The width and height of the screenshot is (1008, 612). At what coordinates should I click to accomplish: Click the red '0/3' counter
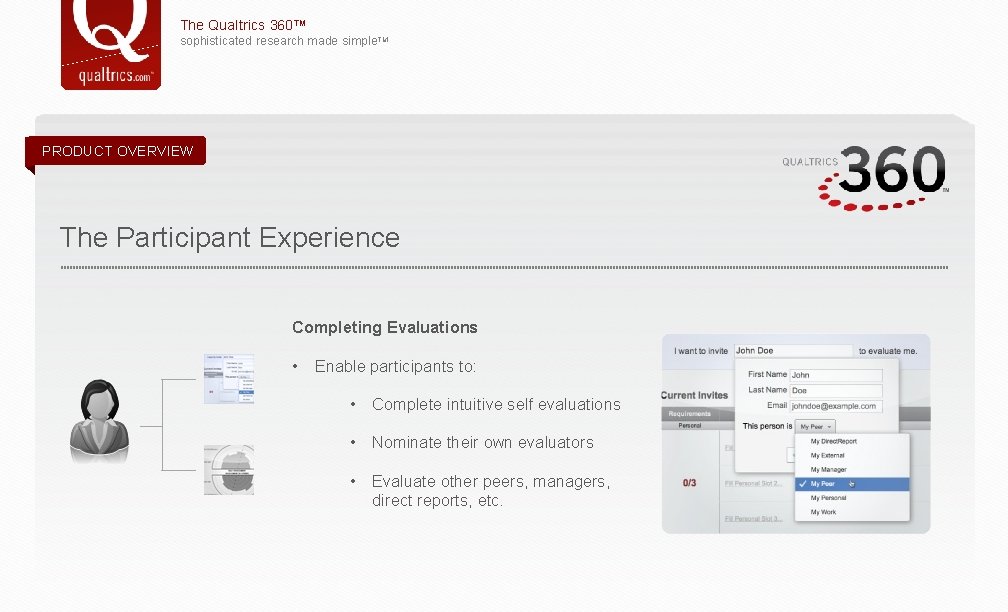click(689, 483)
